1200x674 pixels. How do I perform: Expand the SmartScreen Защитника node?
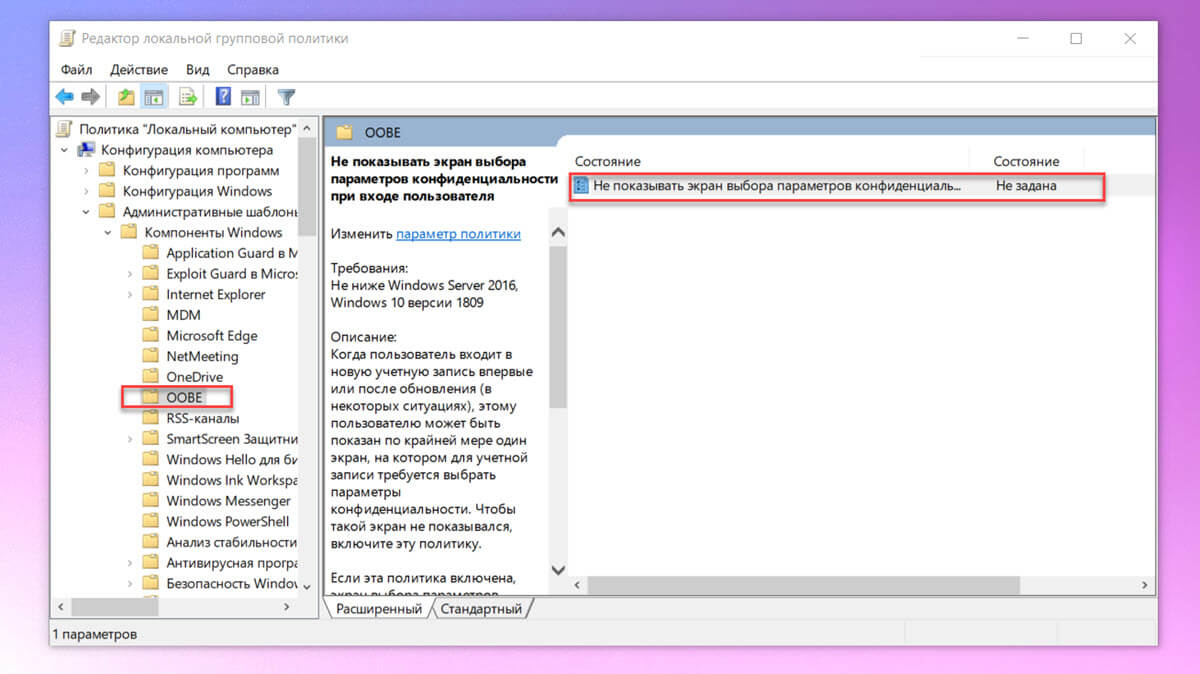[130, 439]
